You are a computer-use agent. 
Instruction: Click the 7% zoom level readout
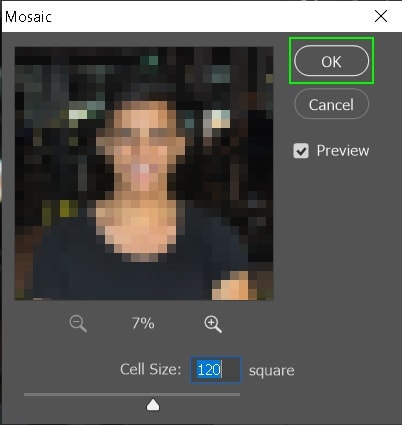click(x=143, y=323)
